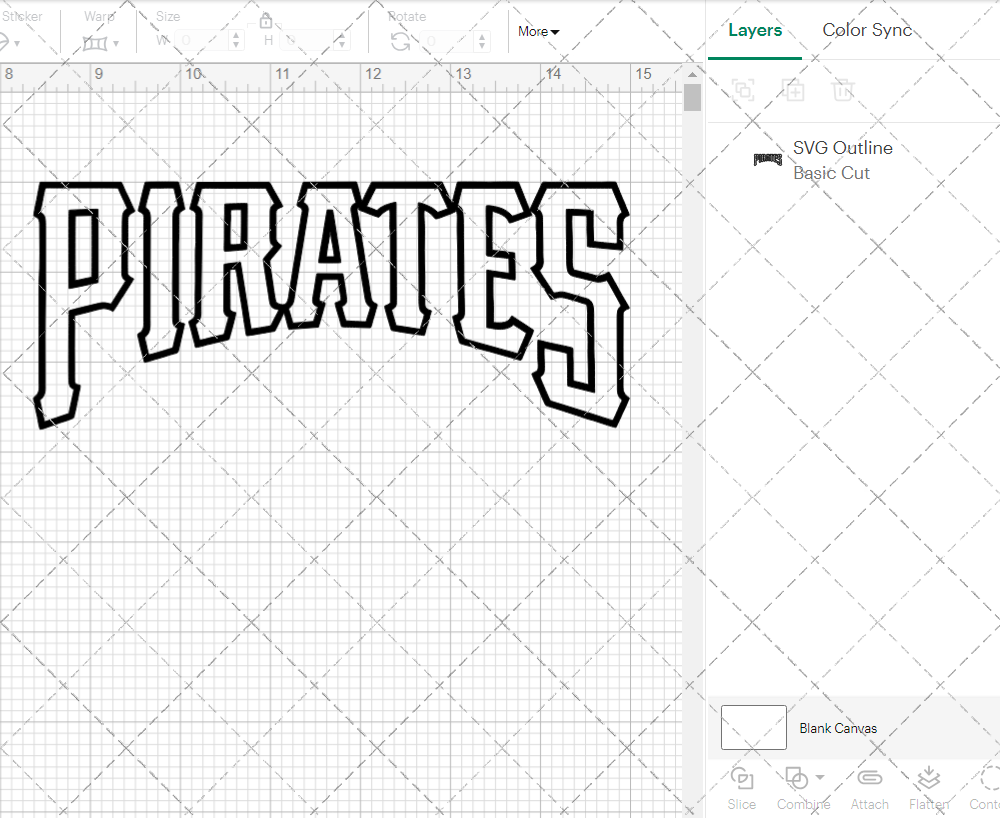Click the Group layers icon
This screenshot has width=1000, height=818.
click(x=743, y=90)
